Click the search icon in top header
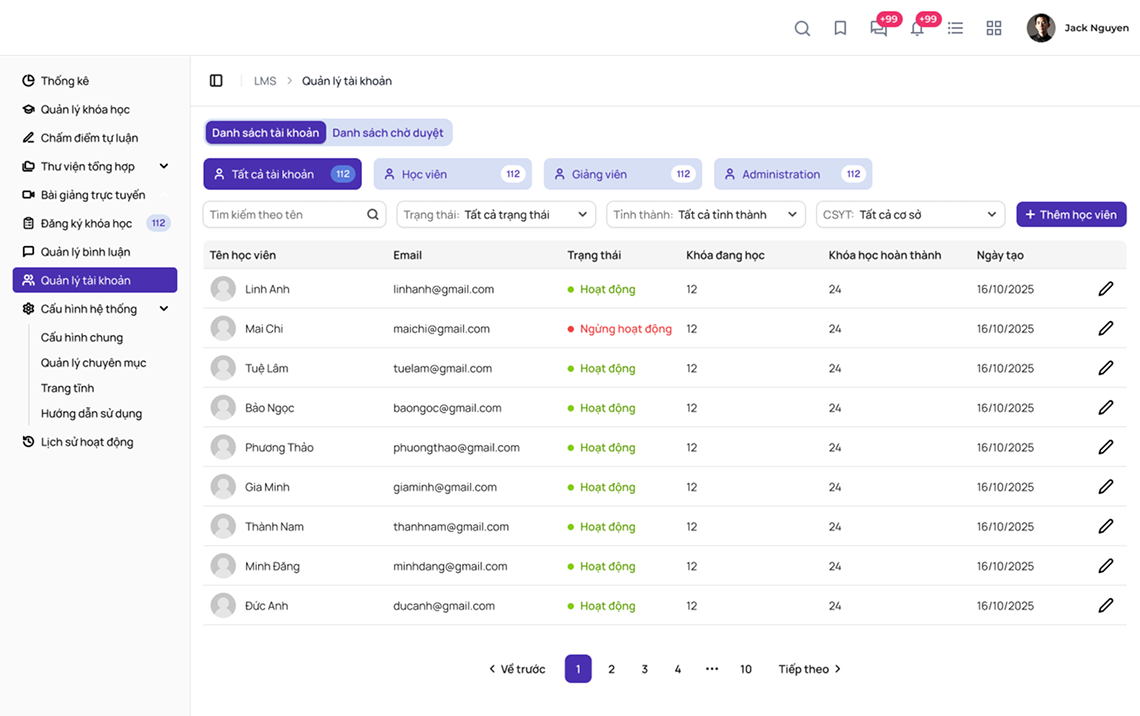Screen dimensions: 1140x716 click(802, 28)
